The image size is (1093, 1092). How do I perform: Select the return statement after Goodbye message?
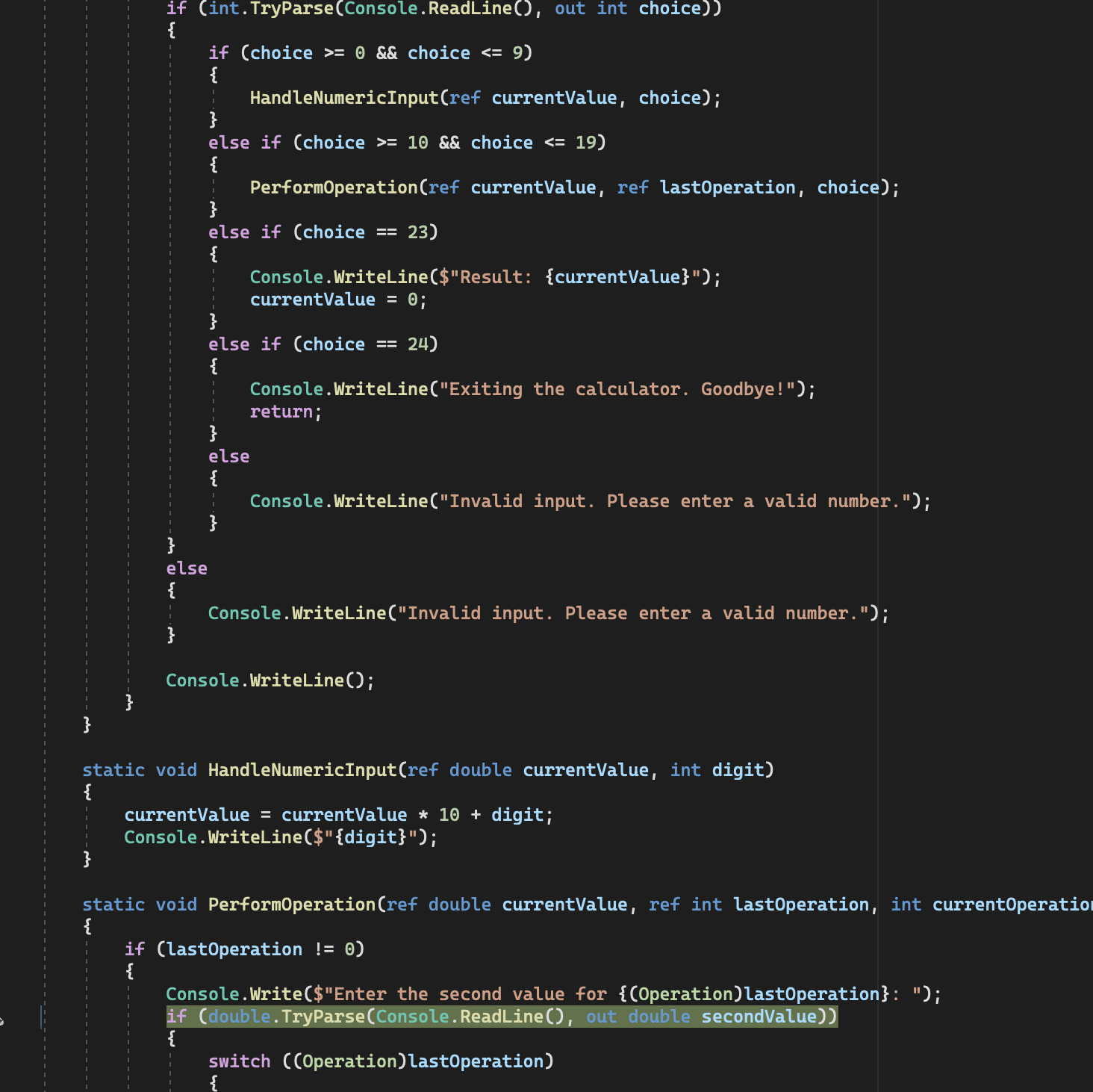click(281, 411)
